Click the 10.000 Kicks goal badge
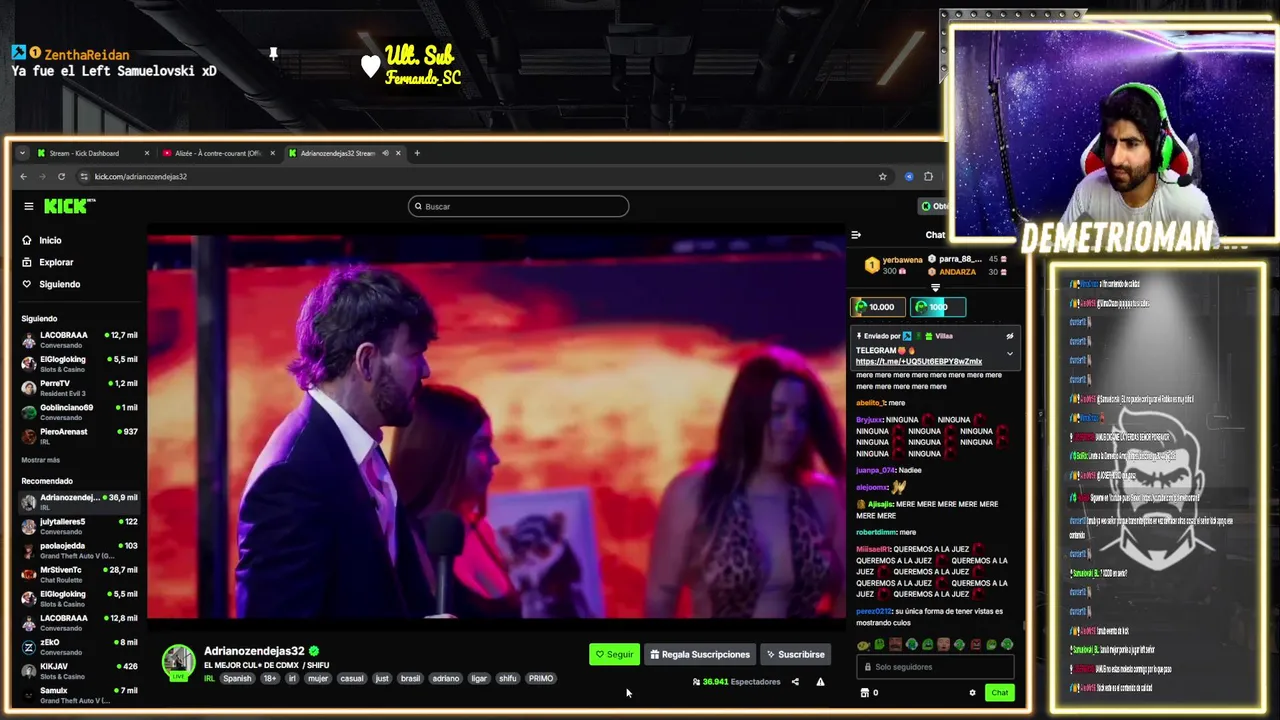This screenshot has width=1280, height=720. pos(877,307)
